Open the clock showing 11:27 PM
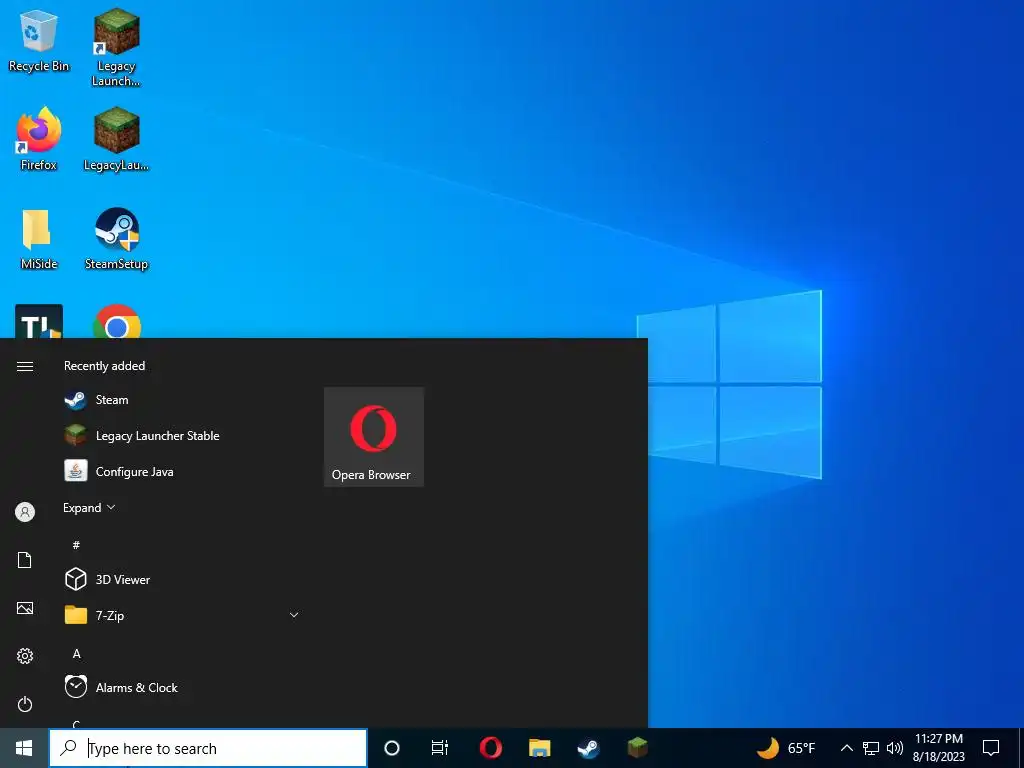The width and height of the screenshot is (1024, 768). coord(938,748)
